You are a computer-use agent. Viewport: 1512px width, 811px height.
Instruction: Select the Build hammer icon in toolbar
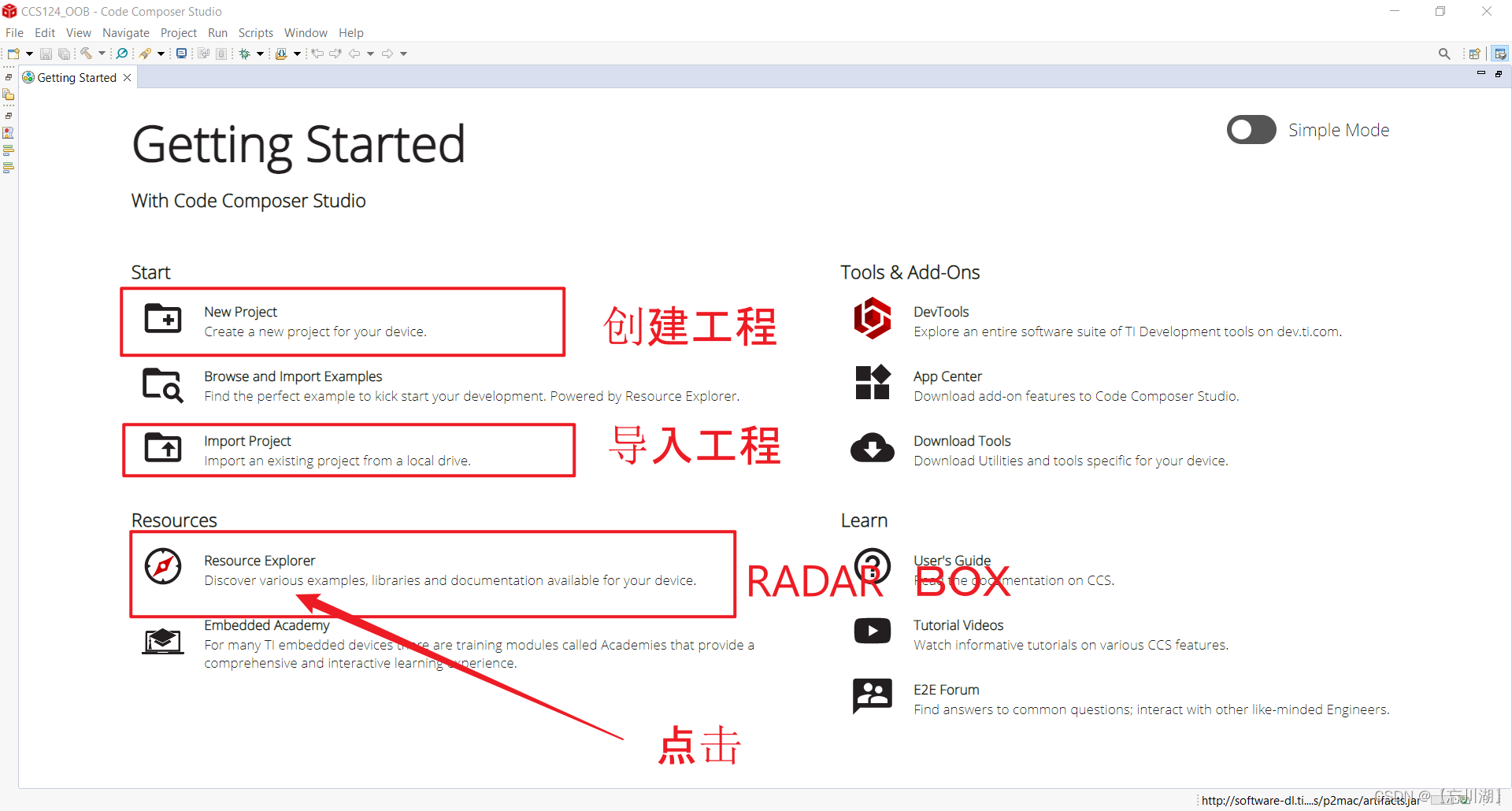pos(85,53)
